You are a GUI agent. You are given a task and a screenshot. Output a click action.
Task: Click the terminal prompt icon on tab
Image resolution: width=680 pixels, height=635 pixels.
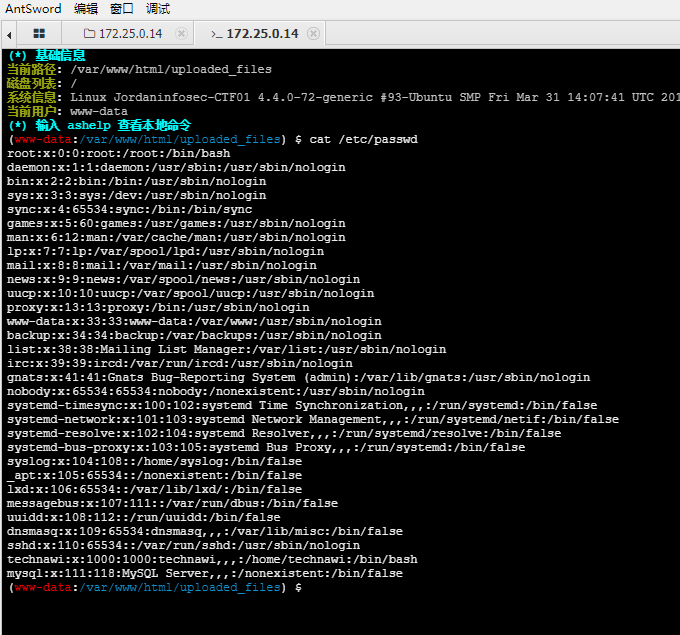217,34
